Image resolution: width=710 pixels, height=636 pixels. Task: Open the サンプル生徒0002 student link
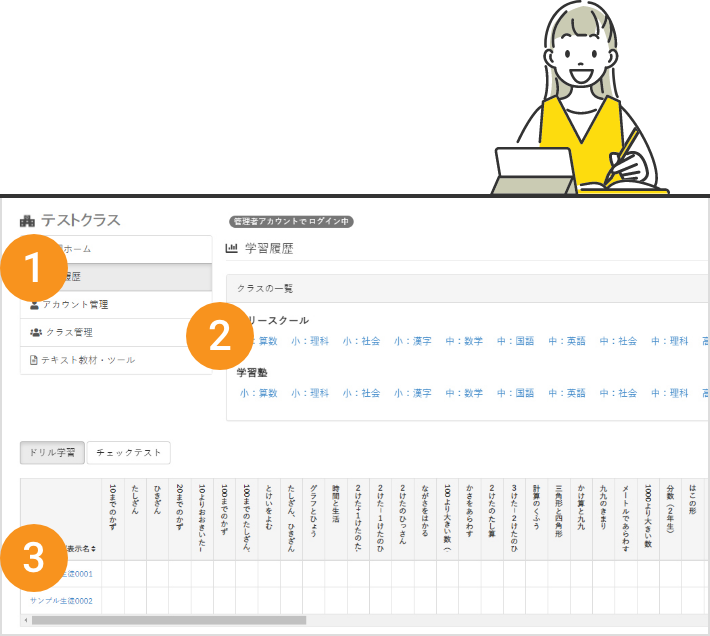[61, 600]
